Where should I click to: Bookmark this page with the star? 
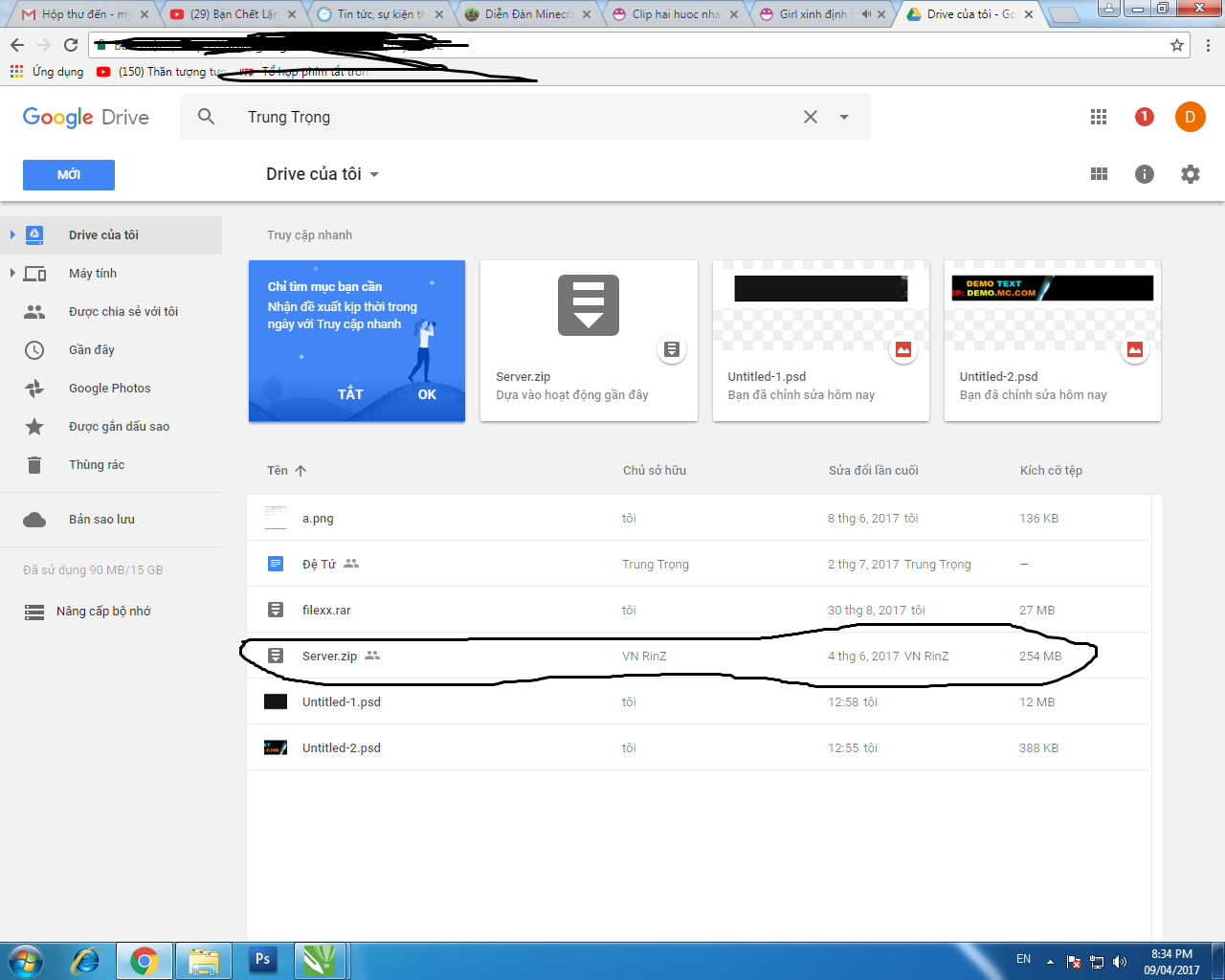click(x=1177, y=45)
